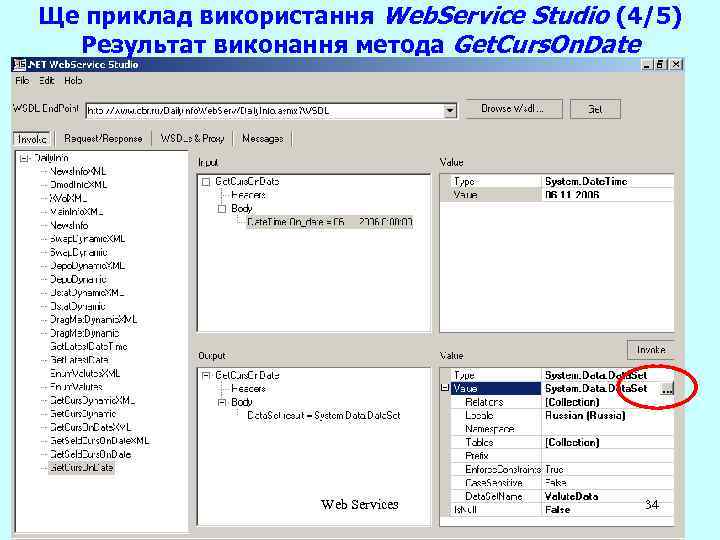Select the EnumValutes method
The image size is (720, 540).
click(76, 387)
